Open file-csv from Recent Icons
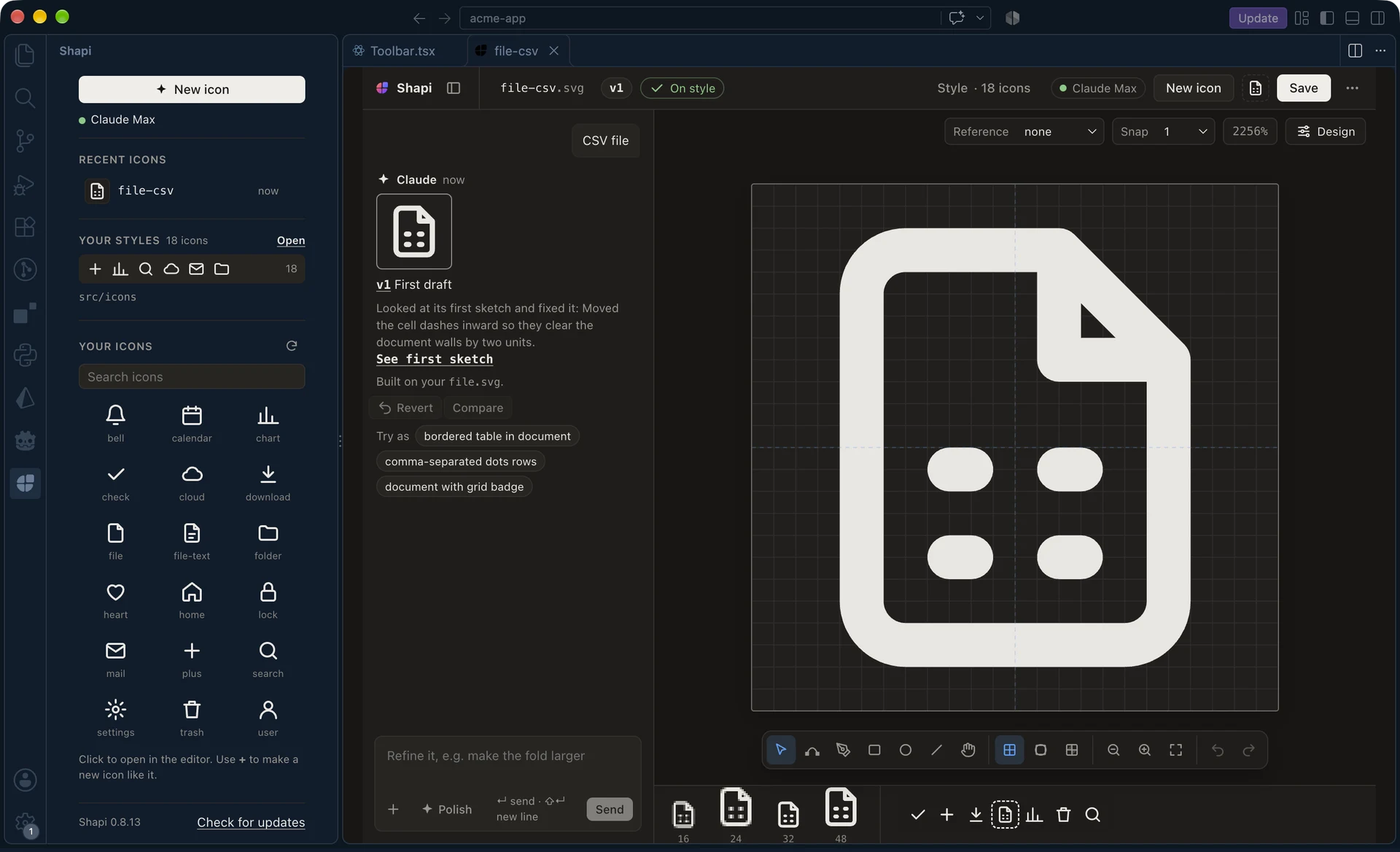This screenshot has width=1400, height=852. (x=192, y=191)
